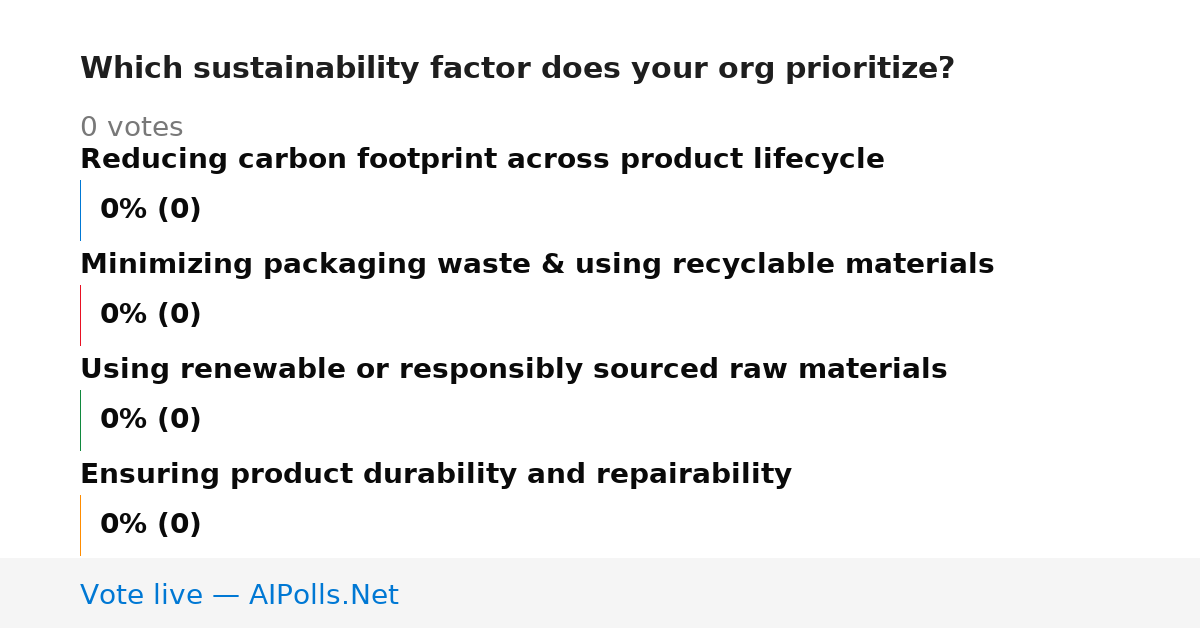Viewport: 1200px width, 628px height.
Task: Click the gray footer bar area
Action: pos(600,593)
